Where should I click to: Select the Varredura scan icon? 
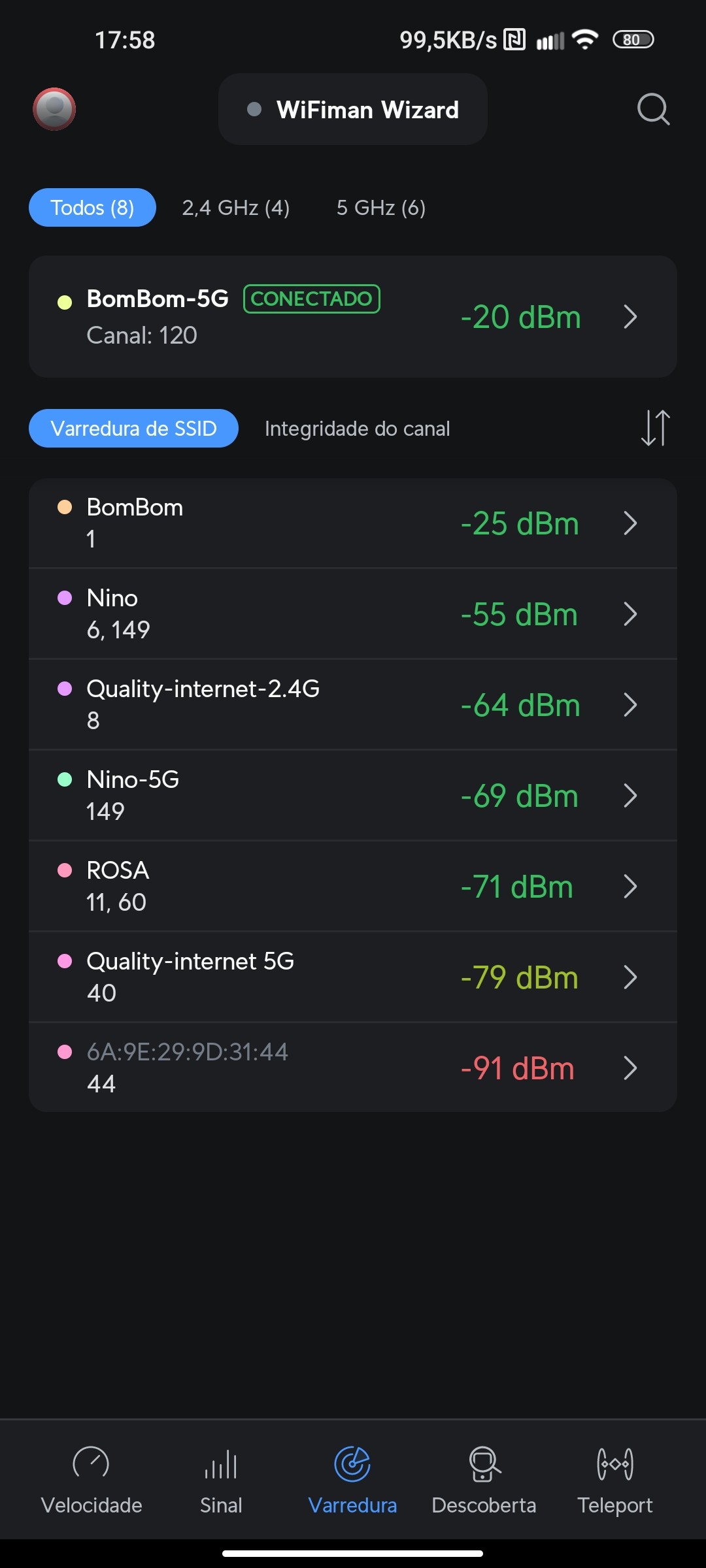(352, 1465)
